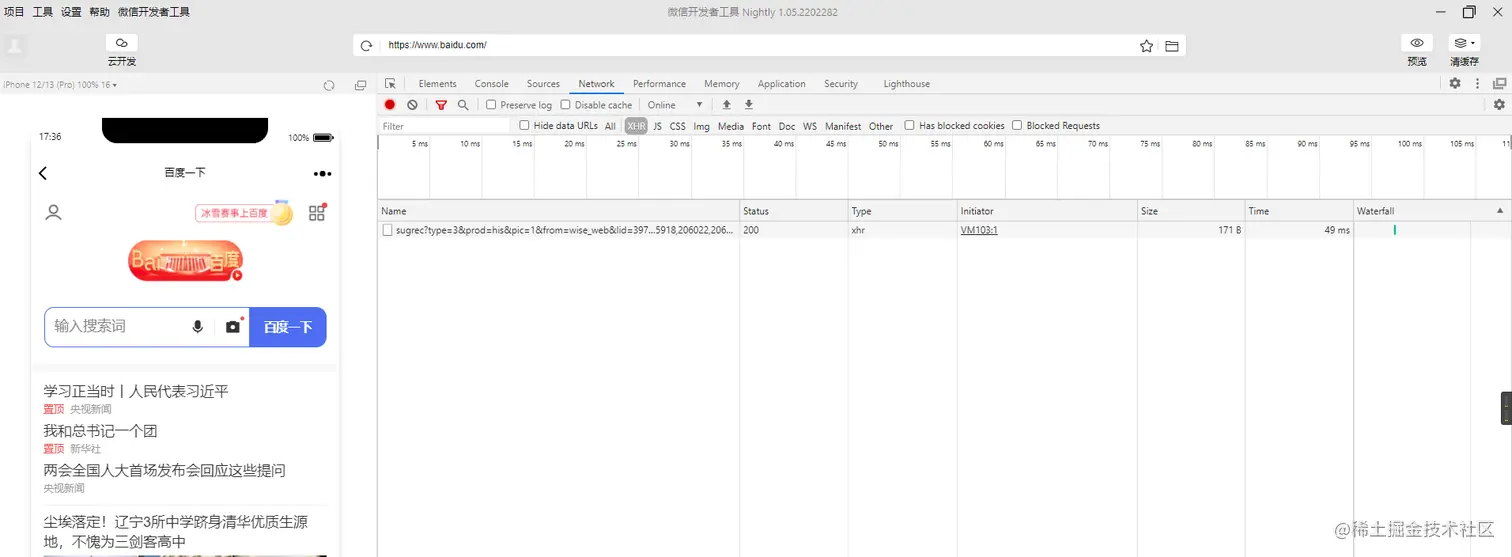Open the iPhone 12/13 (Pro) device dropdown

pyautogui.click(x=60, y=85)
